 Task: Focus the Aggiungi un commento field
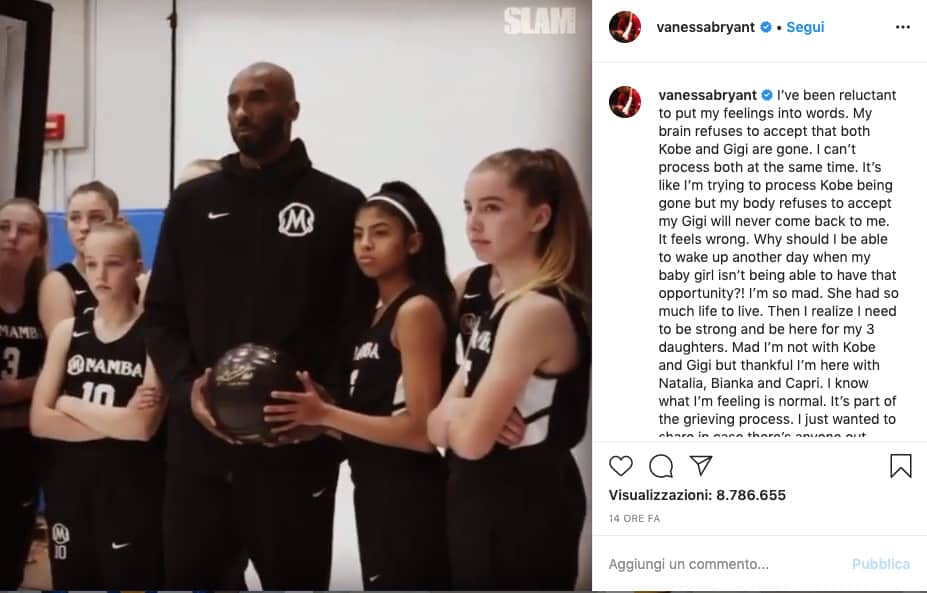tap(727, 564)
